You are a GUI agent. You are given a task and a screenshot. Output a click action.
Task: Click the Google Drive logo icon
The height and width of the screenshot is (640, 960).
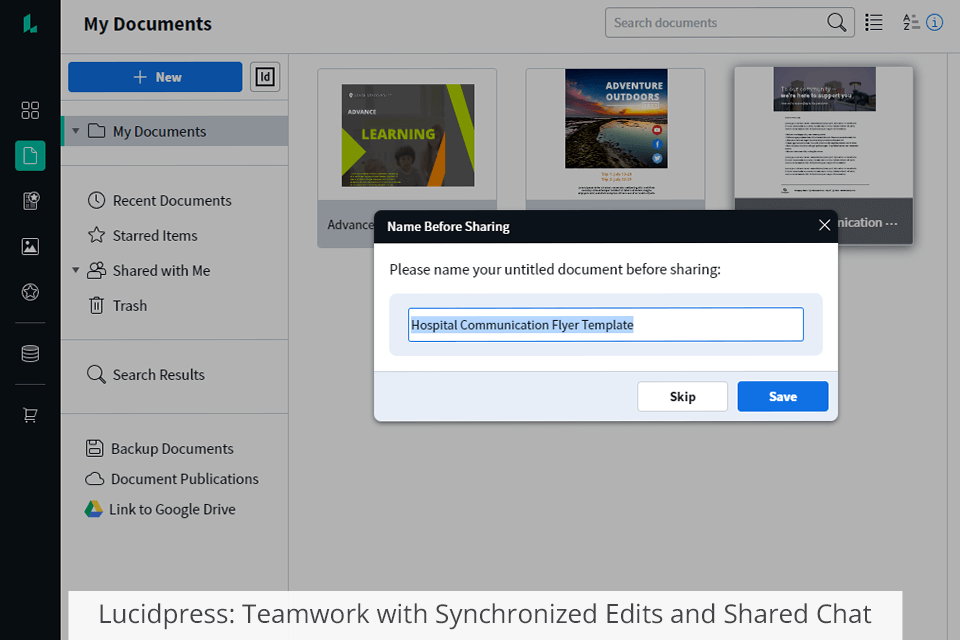94,509
